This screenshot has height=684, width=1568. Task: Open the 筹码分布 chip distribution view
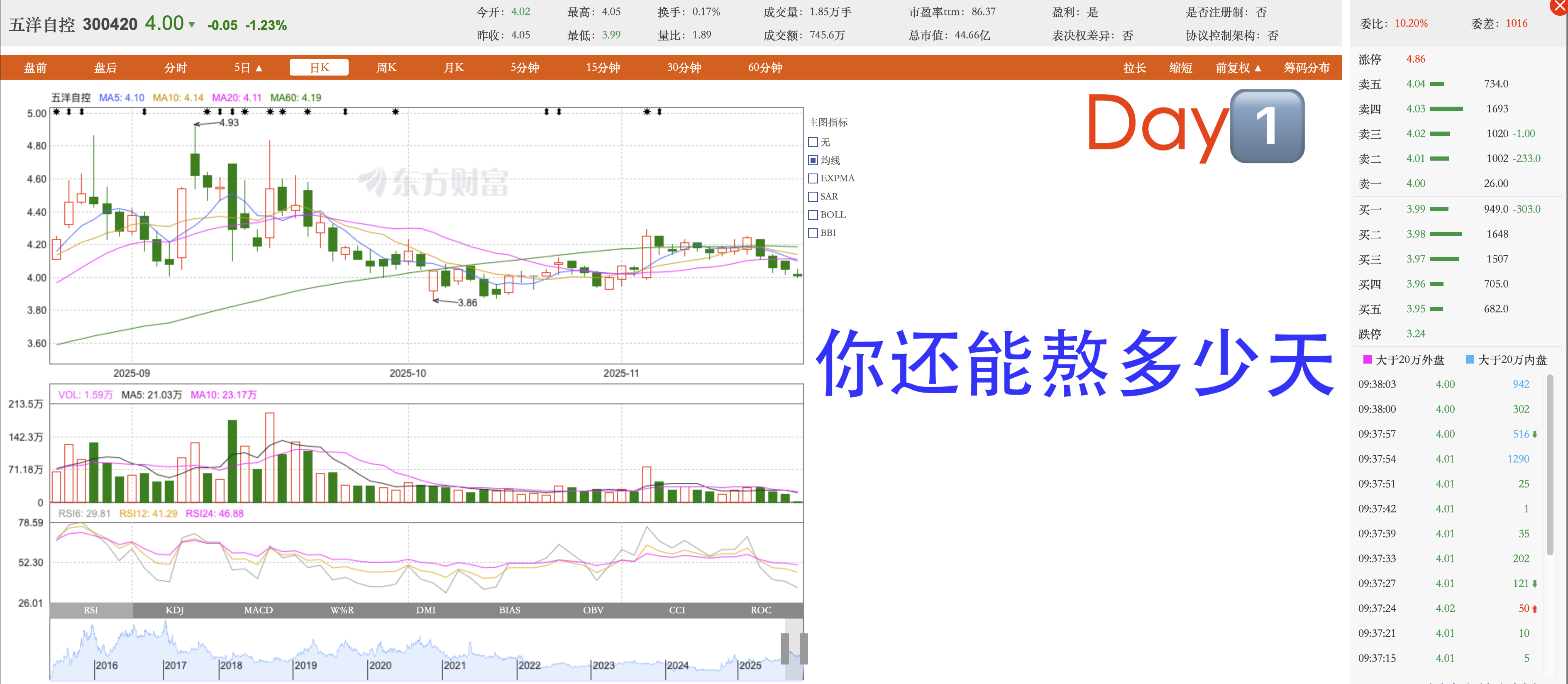pyautogui.click(x=1306, y=68)
